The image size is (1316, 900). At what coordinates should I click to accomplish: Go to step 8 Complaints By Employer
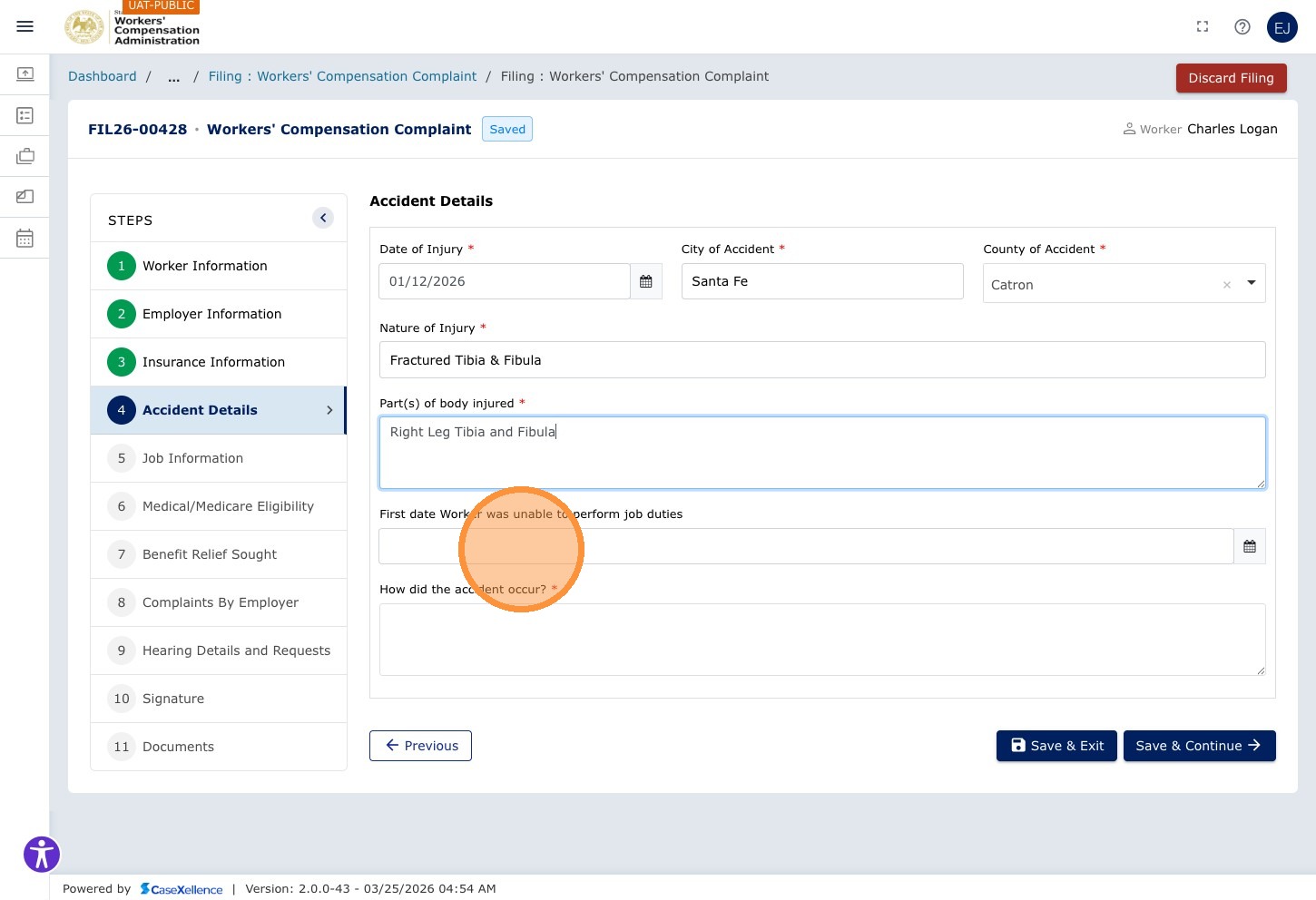tap(219, 602)
